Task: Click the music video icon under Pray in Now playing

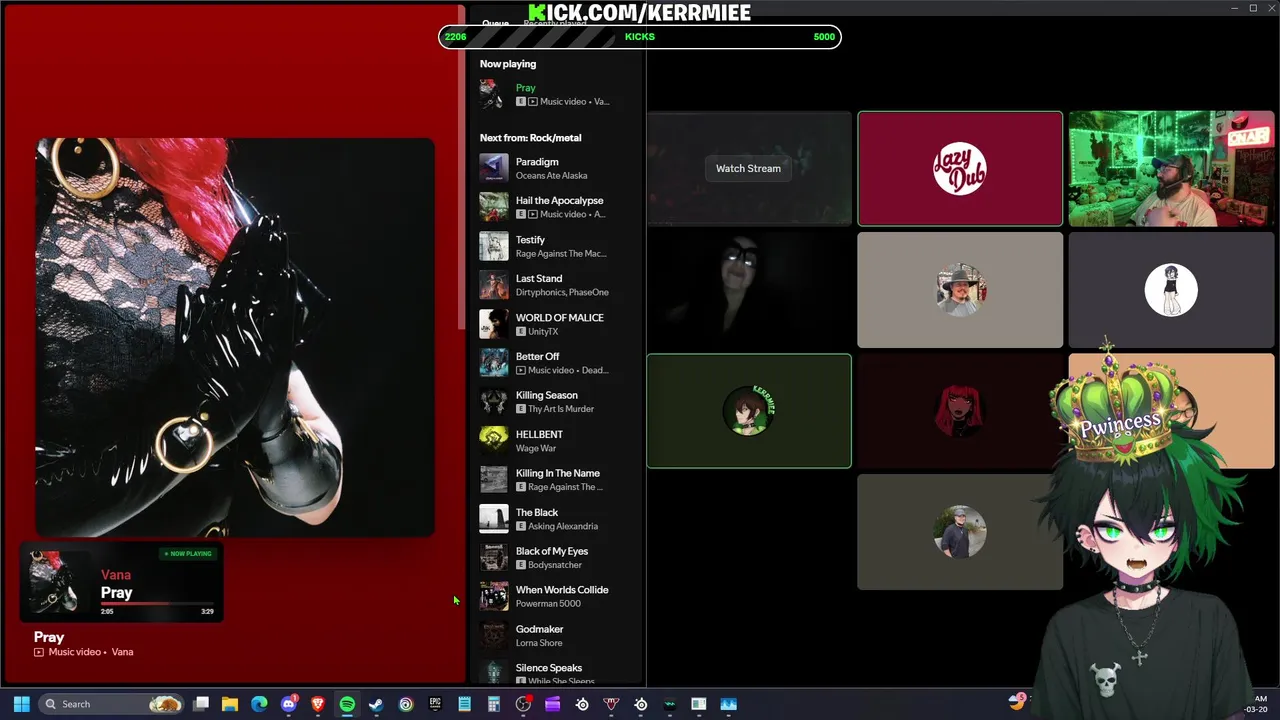Action: tap(532, 102)
